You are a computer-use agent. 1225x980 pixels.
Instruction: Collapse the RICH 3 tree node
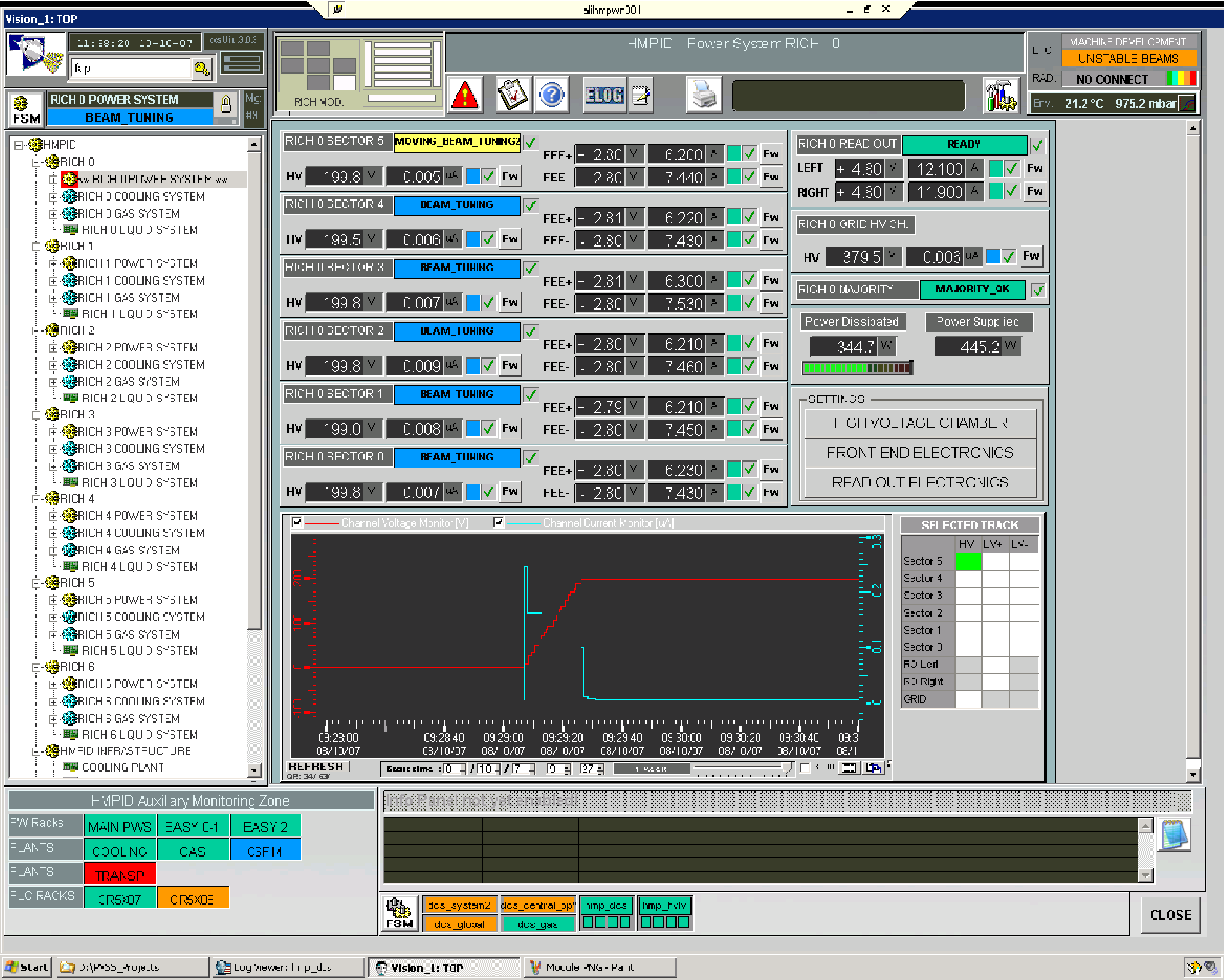point(36,415)
